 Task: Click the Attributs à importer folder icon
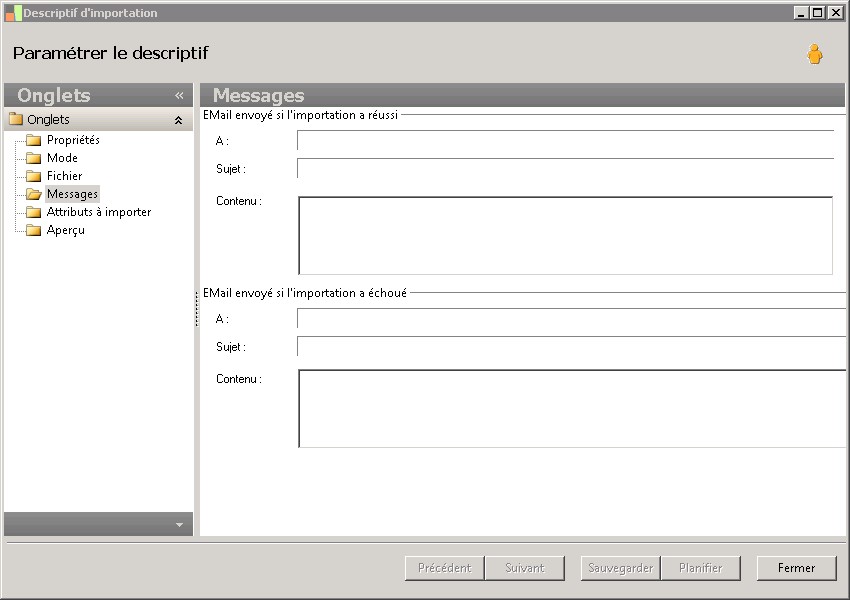click(33, 213)
